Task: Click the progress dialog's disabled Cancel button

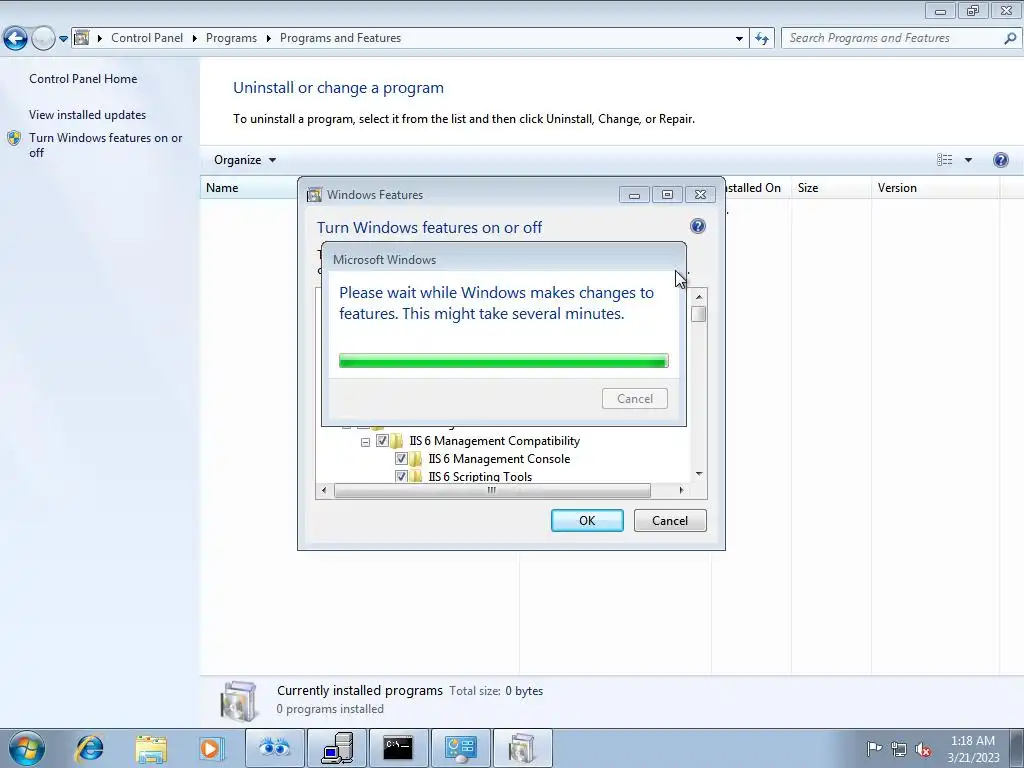Action: tap(635, 398)
